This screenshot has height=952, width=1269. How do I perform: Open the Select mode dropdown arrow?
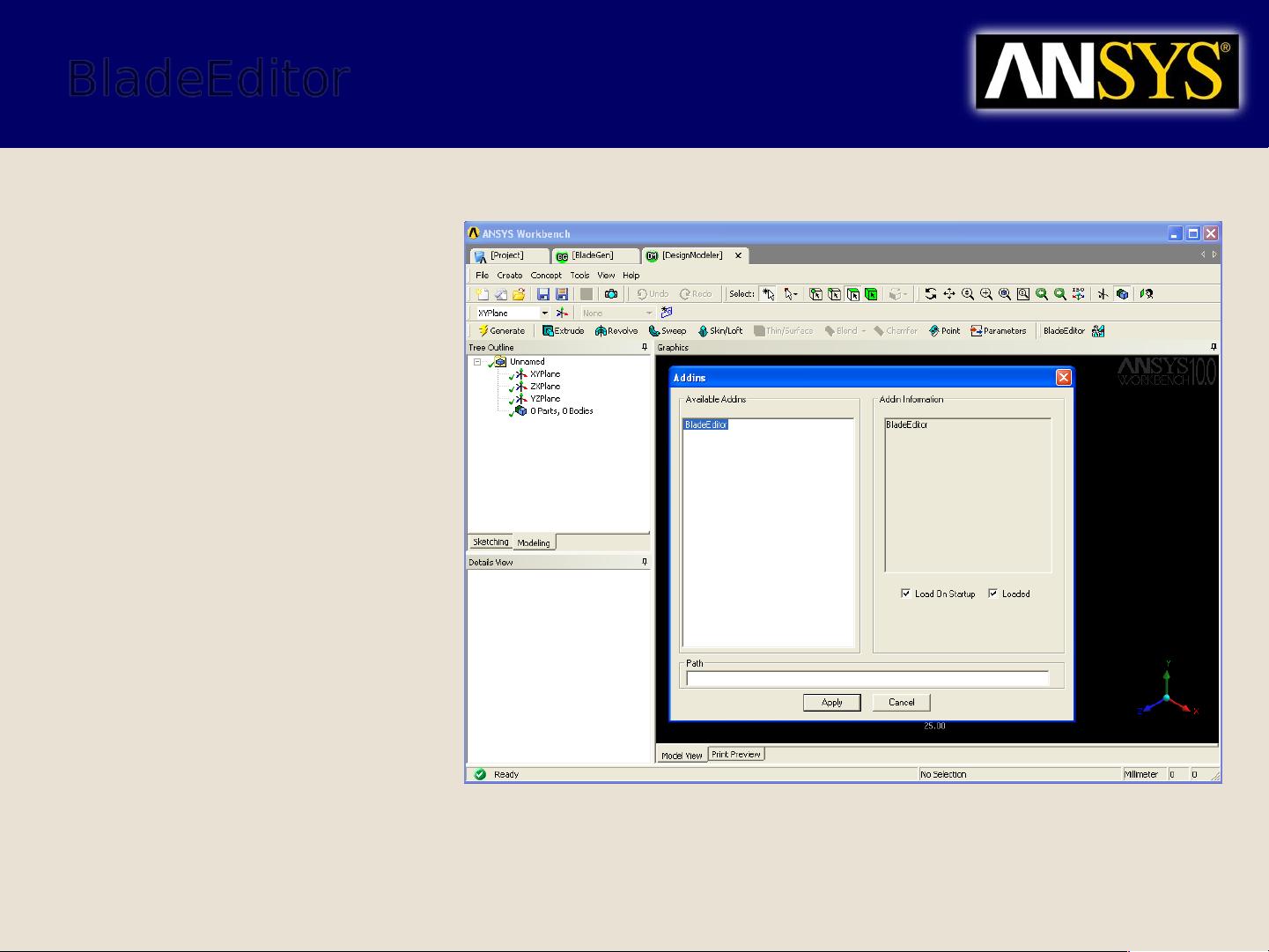tap(795, 293)
